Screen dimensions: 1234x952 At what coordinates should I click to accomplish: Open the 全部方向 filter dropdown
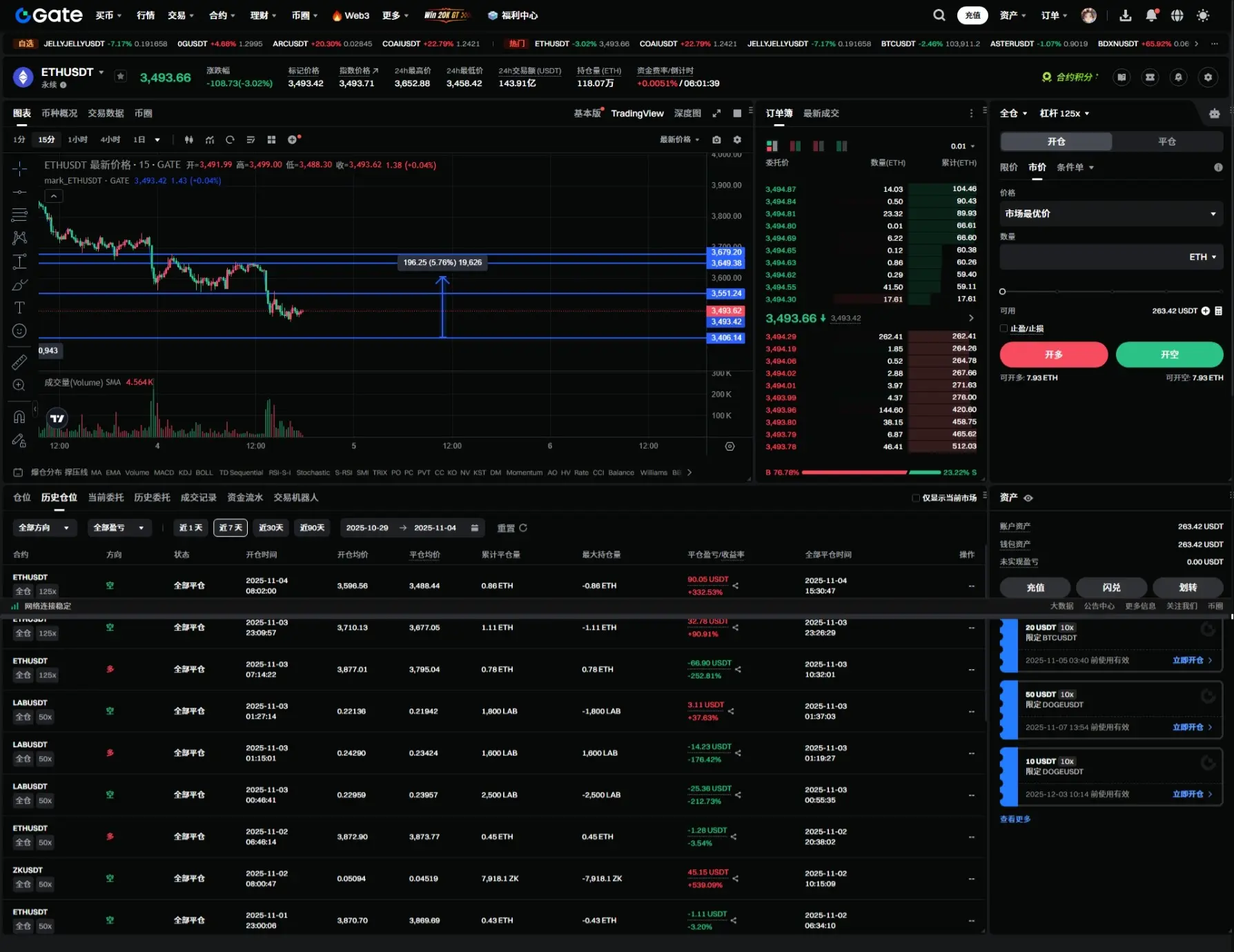click(x=44, y=528)
